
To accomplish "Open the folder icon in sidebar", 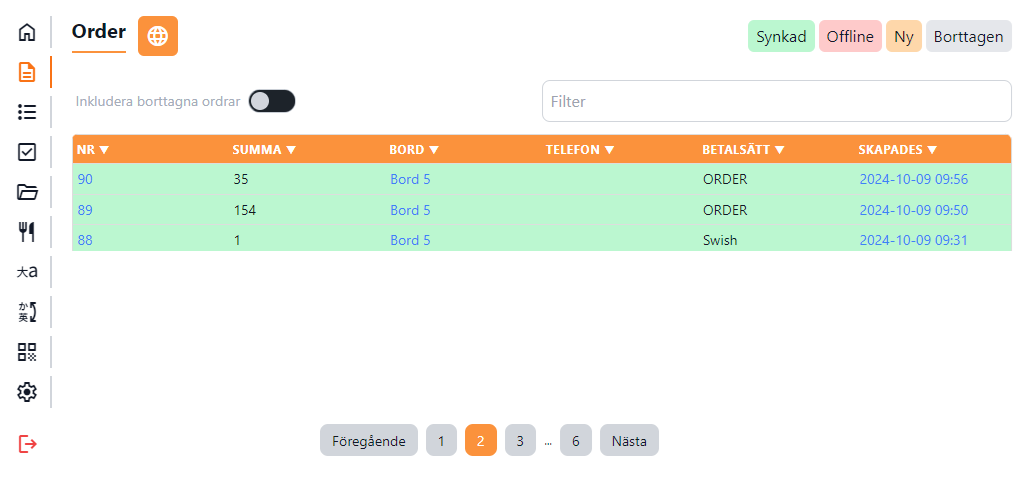I will (x=27, y=192).
